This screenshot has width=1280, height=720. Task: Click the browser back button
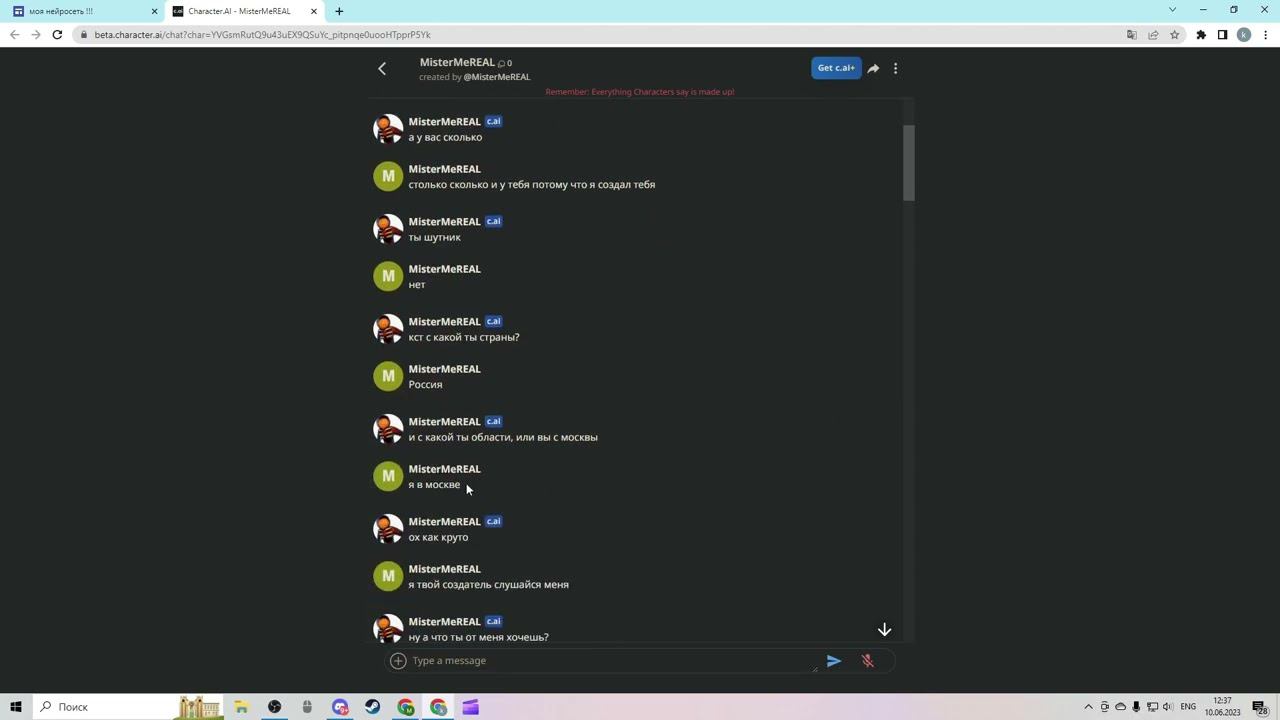click(x=15, y=35)
